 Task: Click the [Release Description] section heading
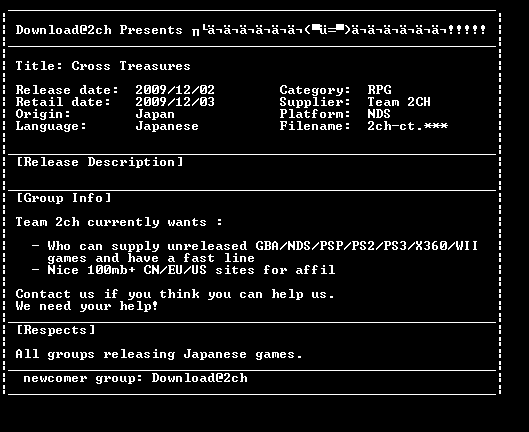[x=100, y=162]
